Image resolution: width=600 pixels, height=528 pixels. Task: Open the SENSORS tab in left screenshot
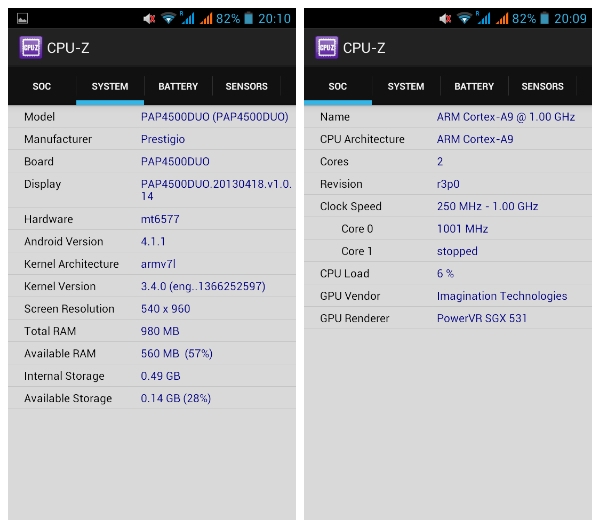[x=246, y=86]
